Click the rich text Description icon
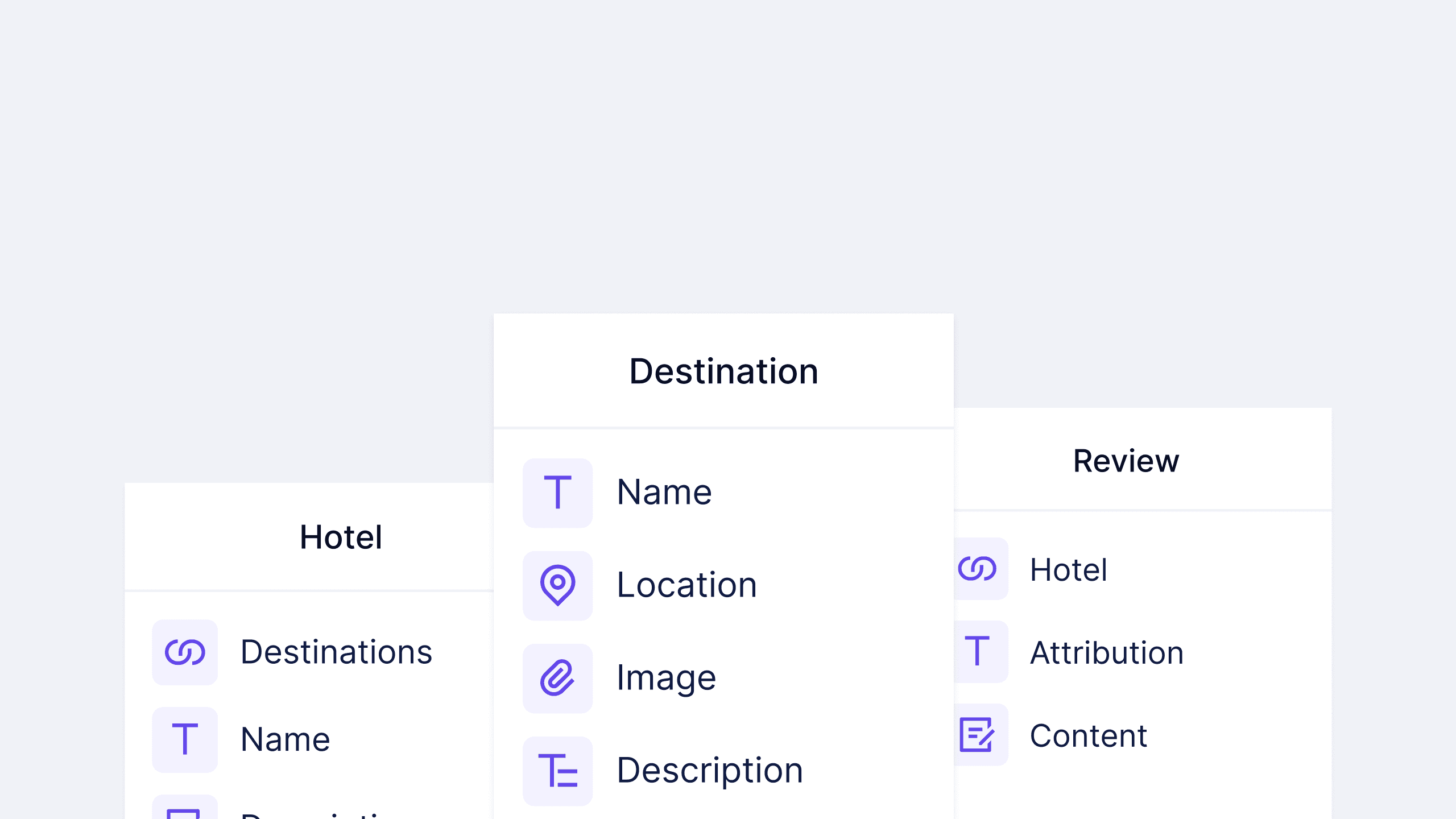 (x=557, y=771)
